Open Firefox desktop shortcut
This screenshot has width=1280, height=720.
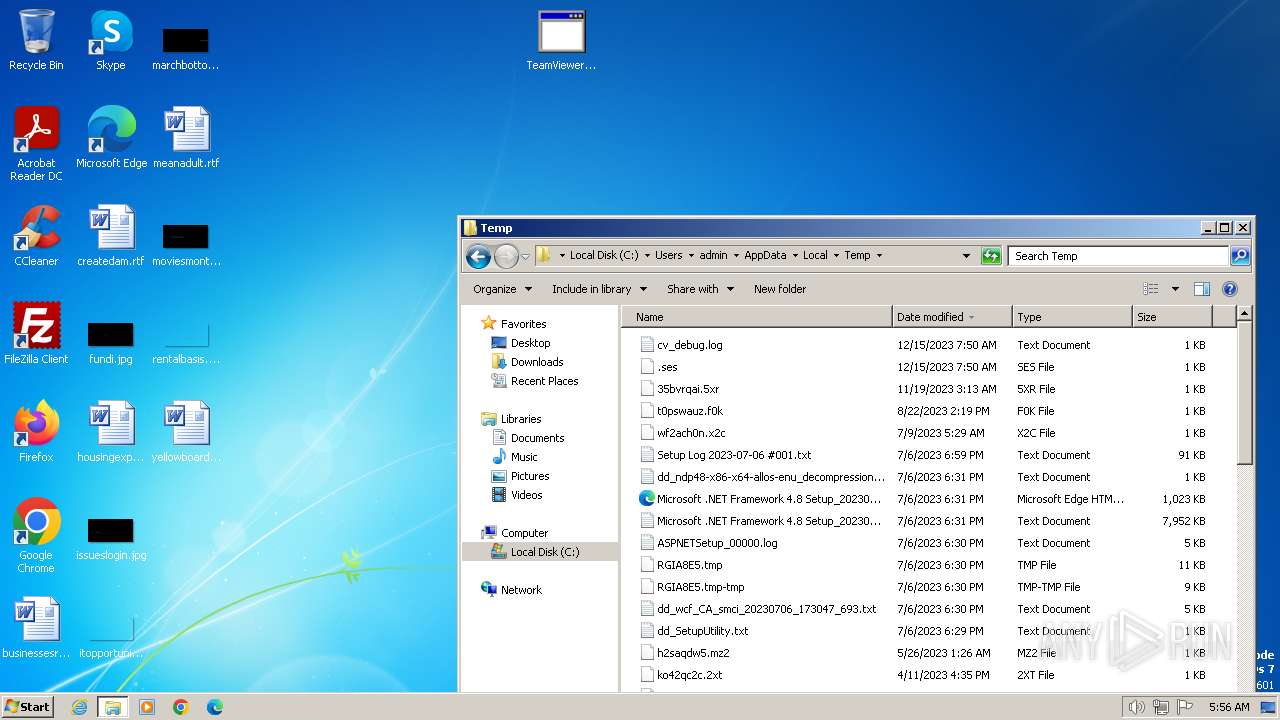point(36,432)
